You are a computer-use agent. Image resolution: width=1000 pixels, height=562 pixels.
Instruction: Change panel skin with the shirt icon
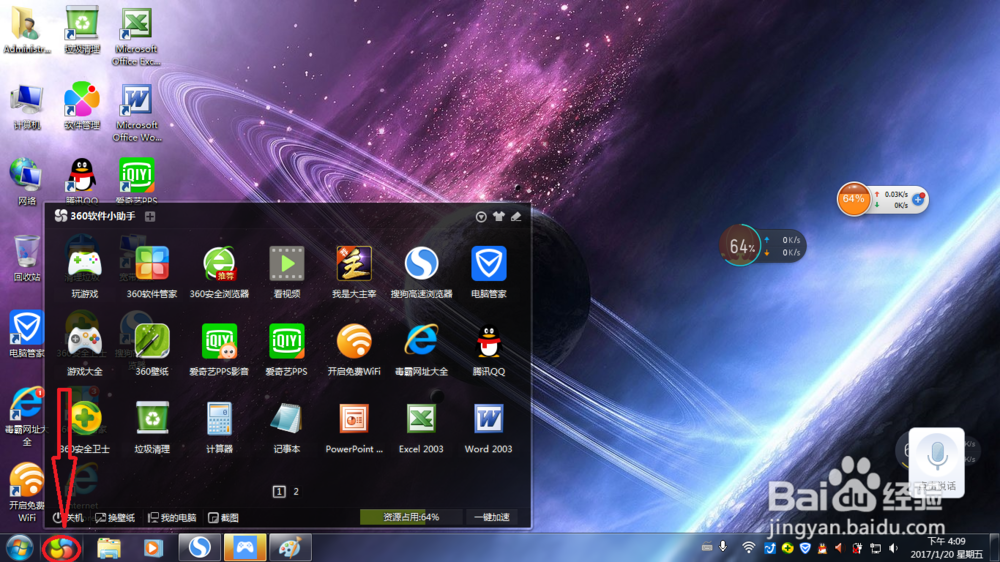(x=498, y=216)
